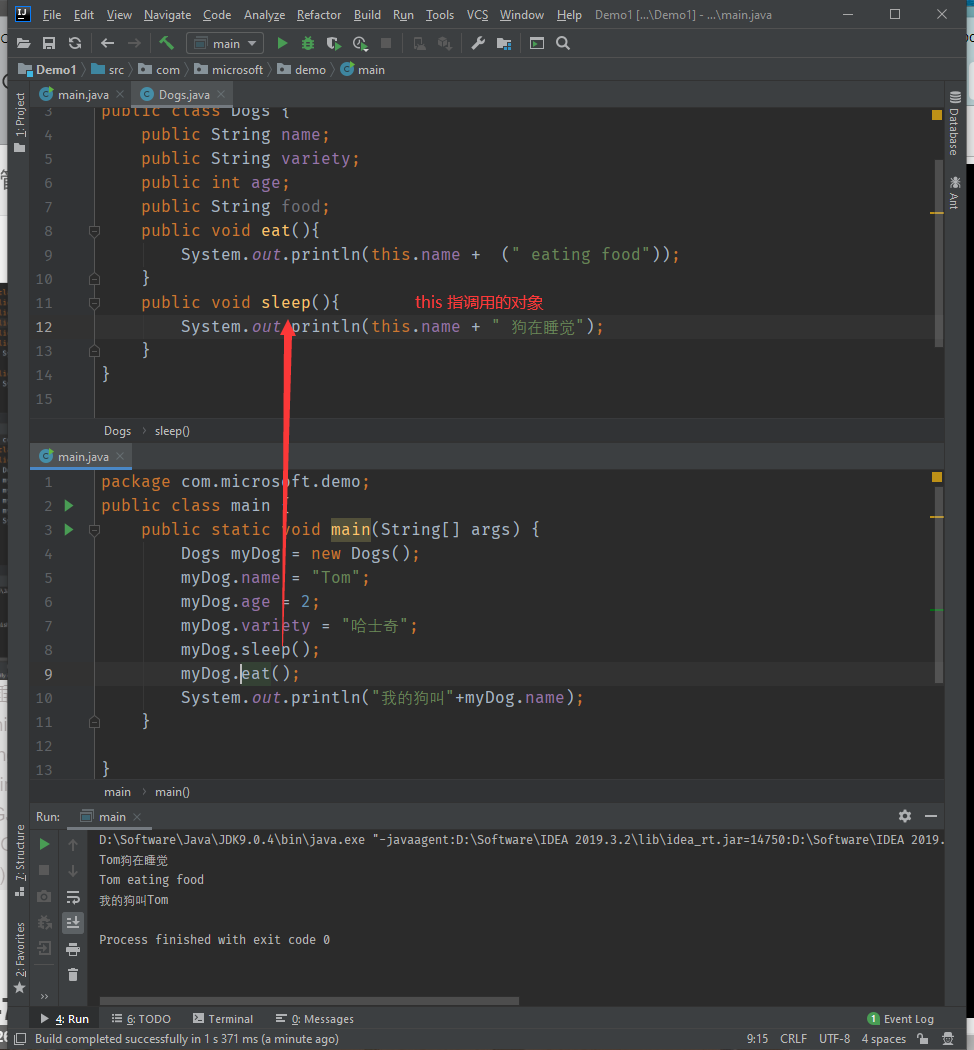Click Demo1 in breadcrumb navigation bar
The image size is (974, 1050).
(x=48, y=70)
